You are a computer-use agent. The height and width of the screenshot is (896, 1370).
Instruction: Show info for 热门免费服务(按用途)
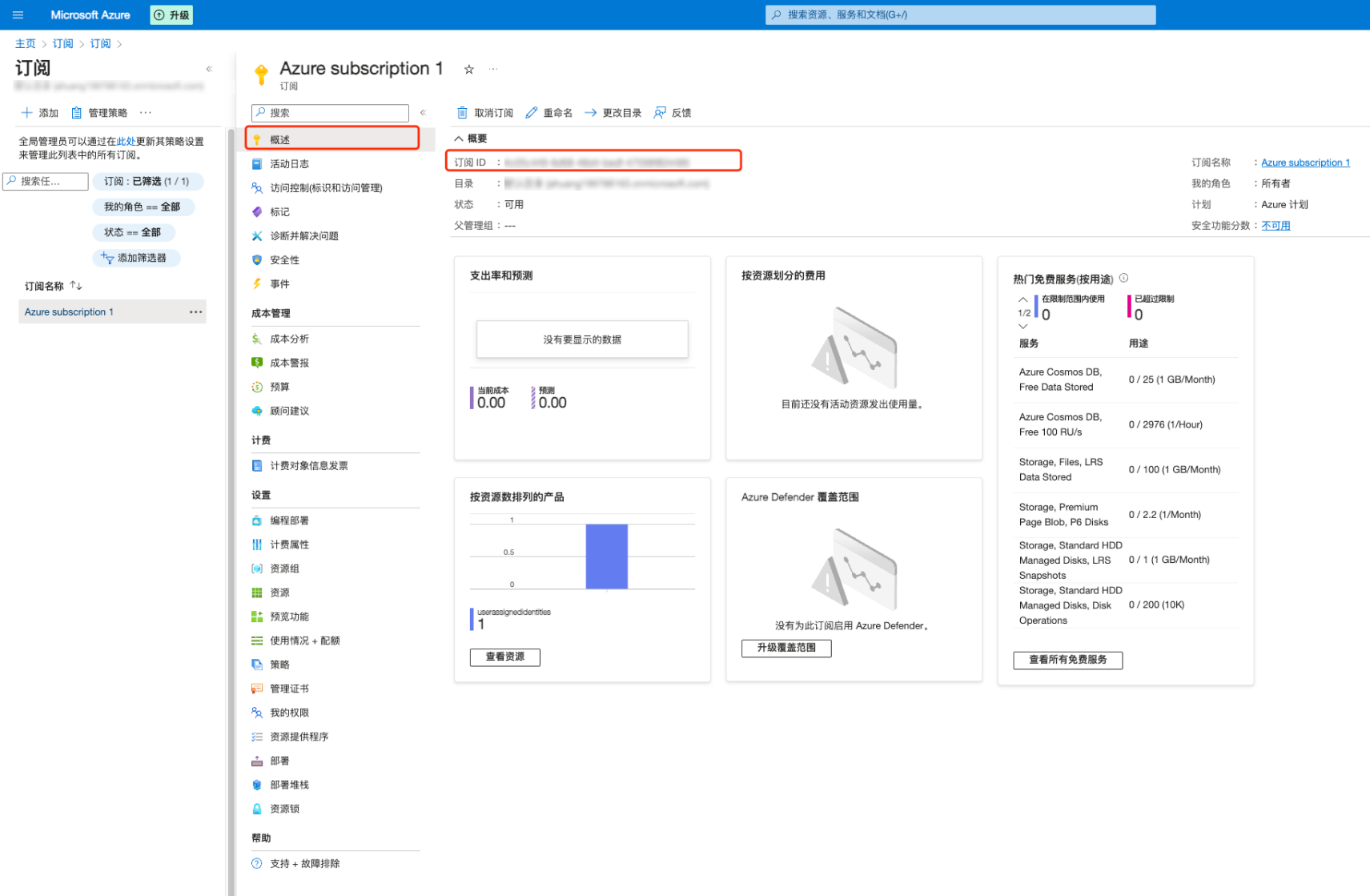coord(1123,278)
